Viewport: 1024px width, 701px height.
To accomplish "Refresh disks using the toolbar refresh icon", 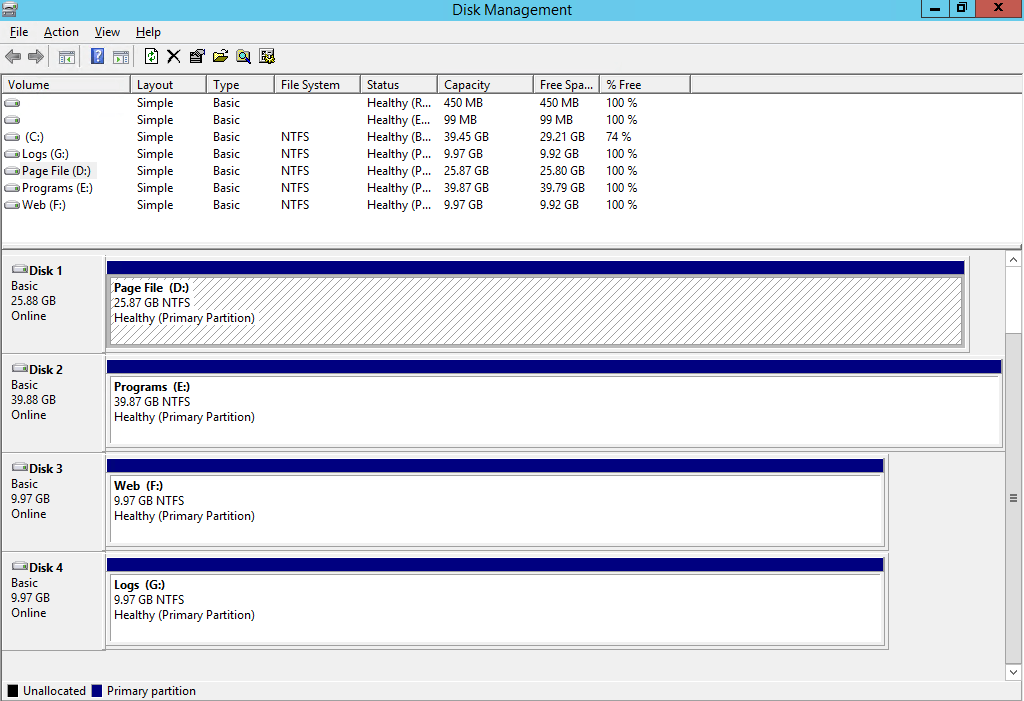I will (152, 56).
